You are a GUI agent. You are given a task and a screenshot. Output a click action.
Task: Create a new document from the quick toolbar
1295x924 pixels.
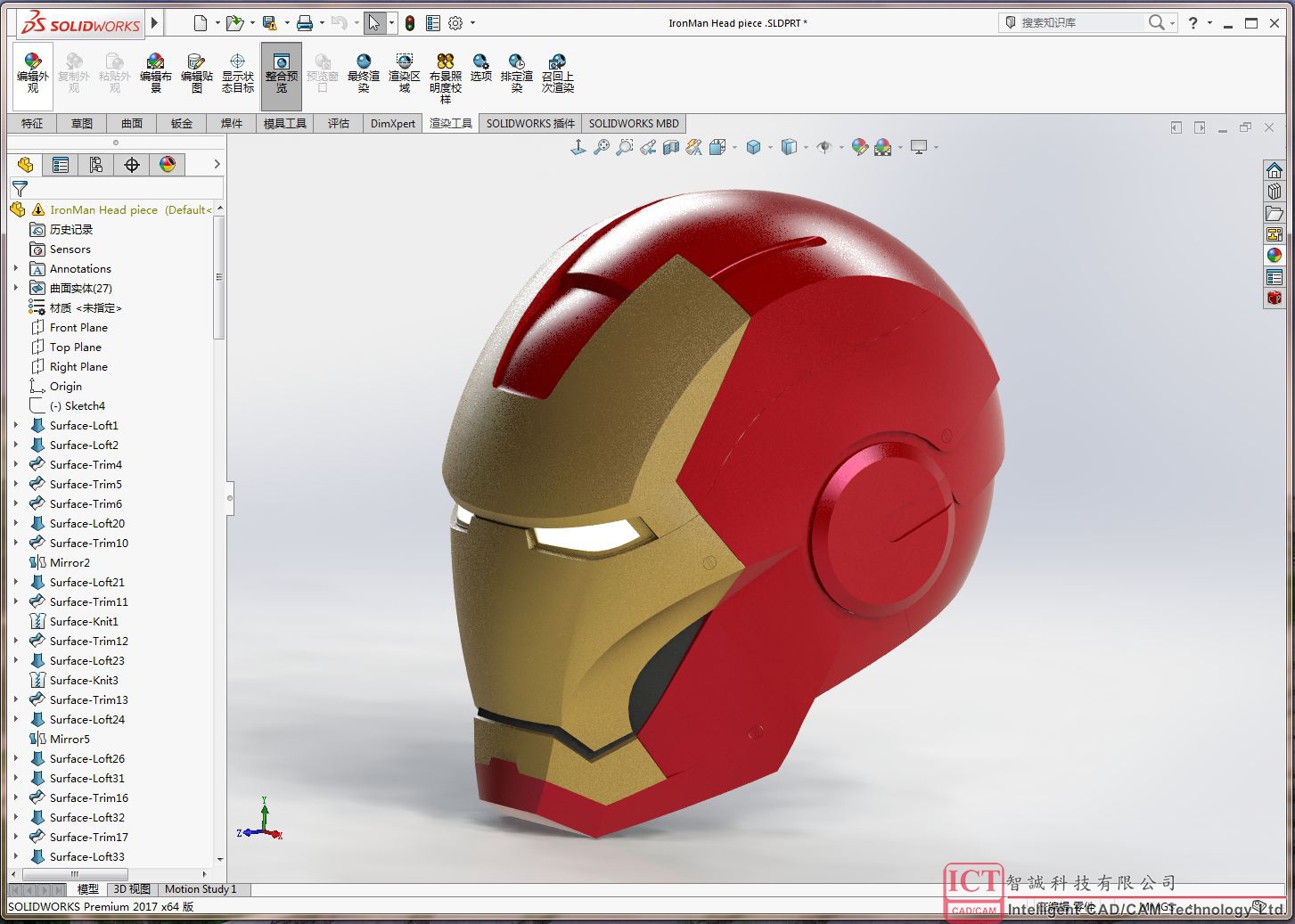click(201, 23)
